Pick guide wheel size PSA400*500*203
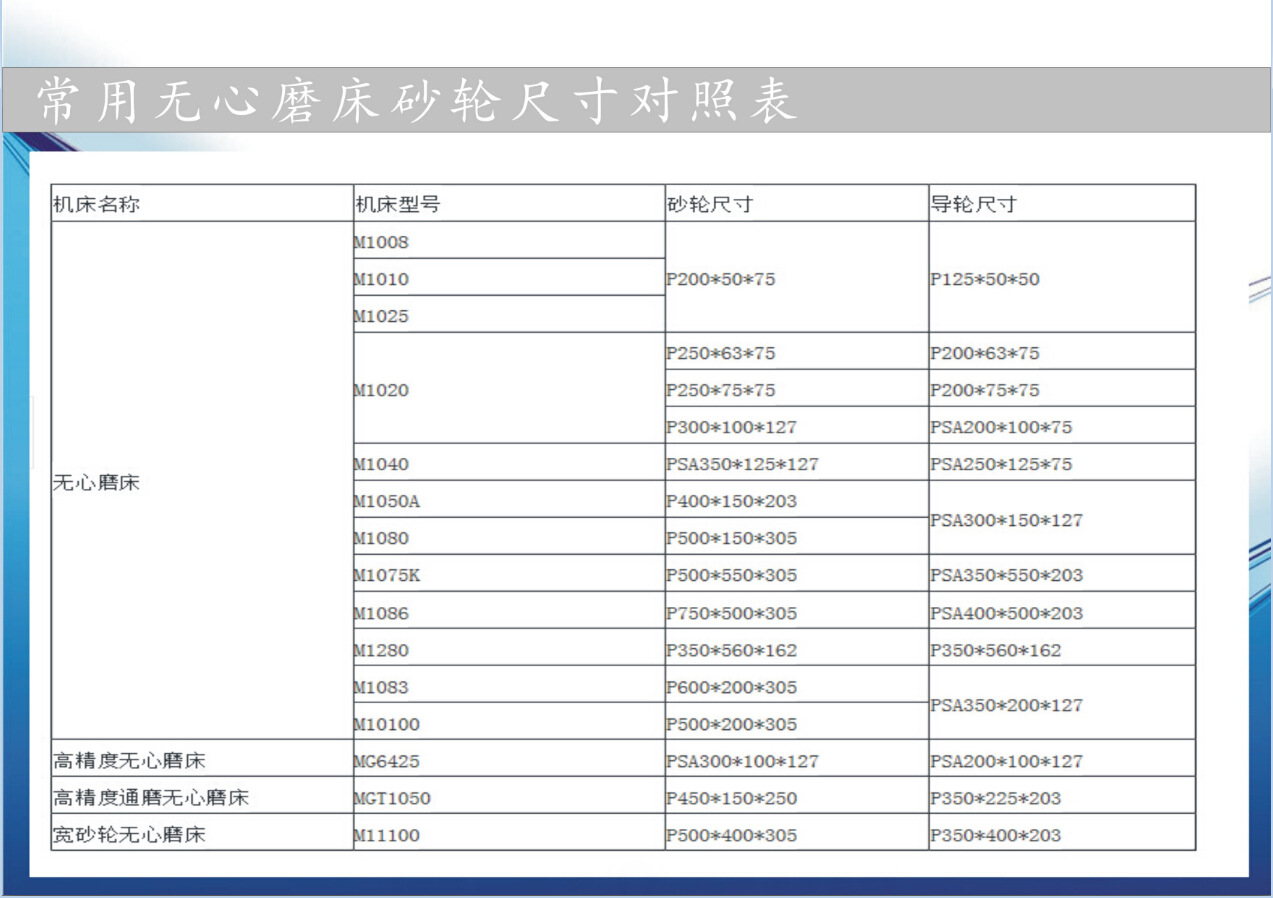This screenshot has height=898, width=1273. (1062, 610)
